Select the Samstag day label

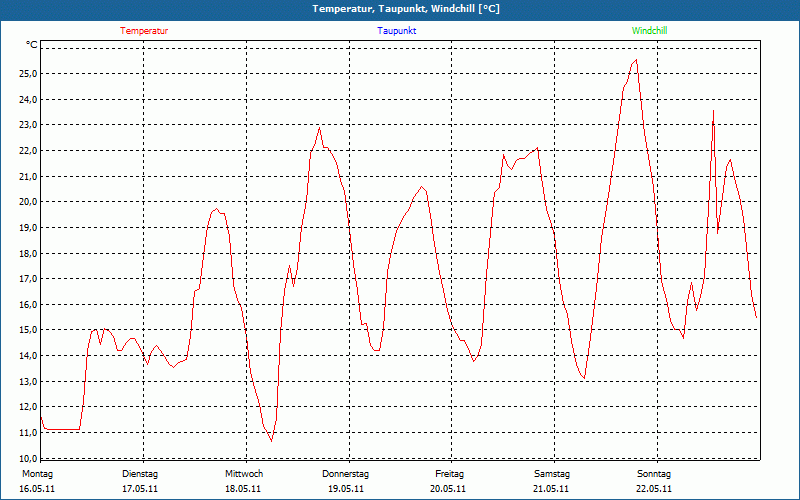tap(552, 474)
